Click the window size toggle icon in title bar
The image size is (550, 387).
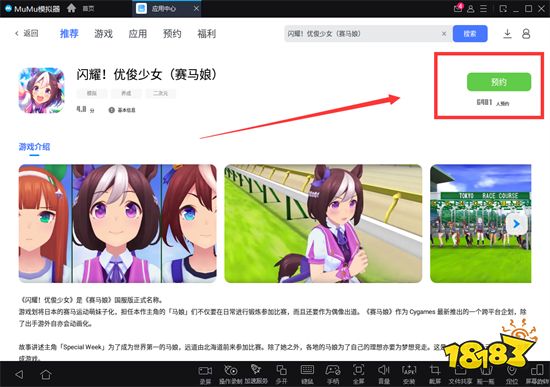click(x=503, y=9)
